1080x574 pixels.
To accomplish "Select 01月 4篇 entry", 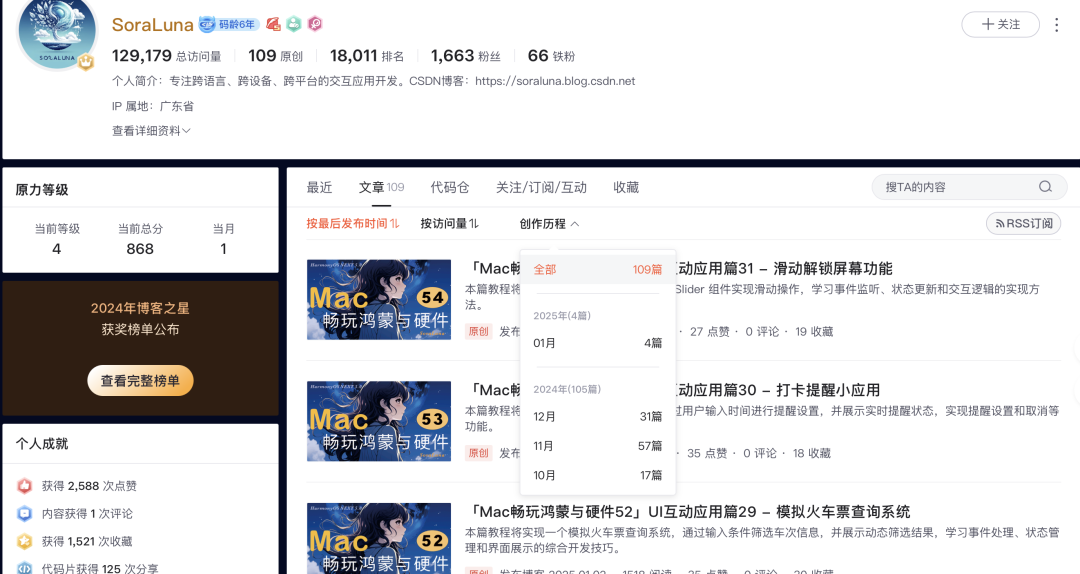I will pyautogui.click(x=598, y=343).
